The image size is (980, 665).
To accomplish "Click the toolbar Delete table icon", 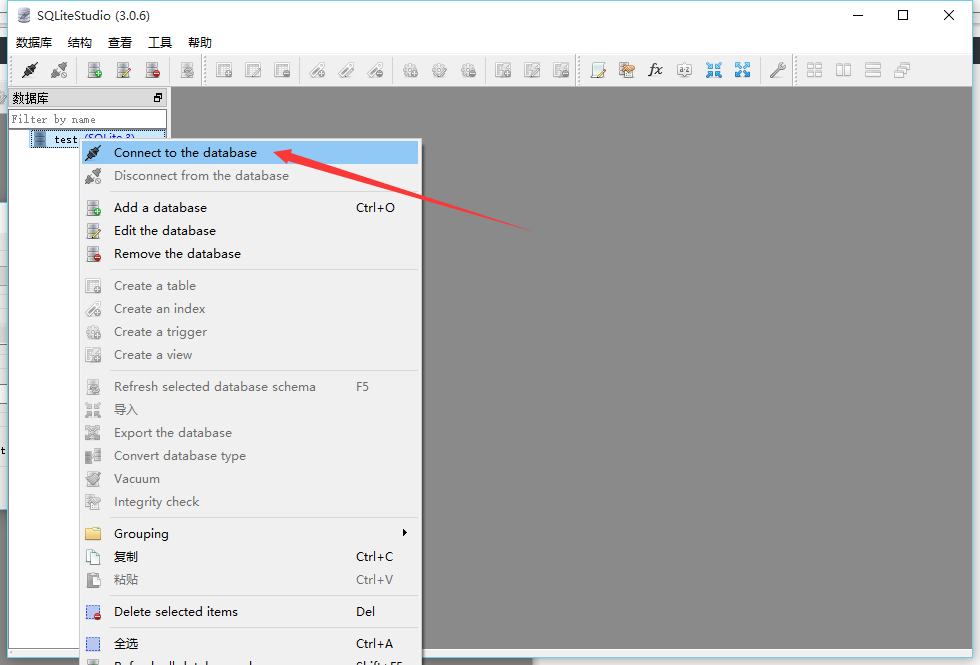I will (x=282, y=70).
